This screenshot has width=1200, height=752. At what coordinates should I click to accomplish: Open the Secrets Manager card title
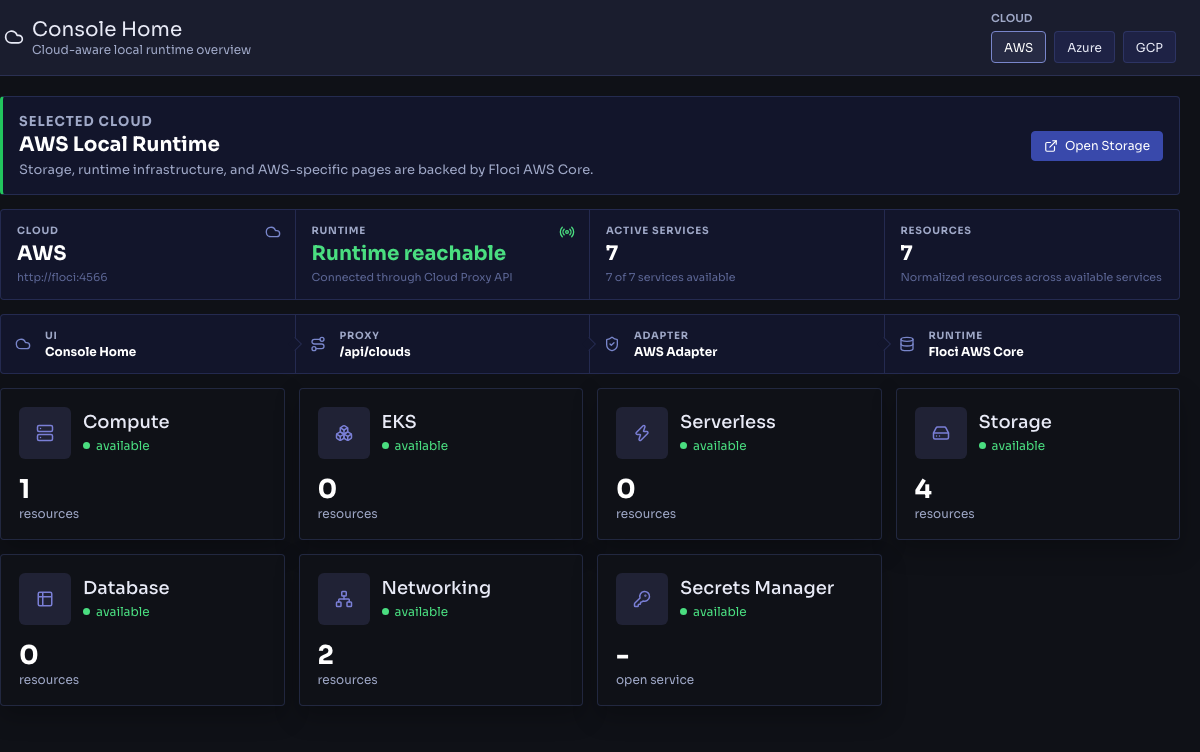(x=757, y=588)
